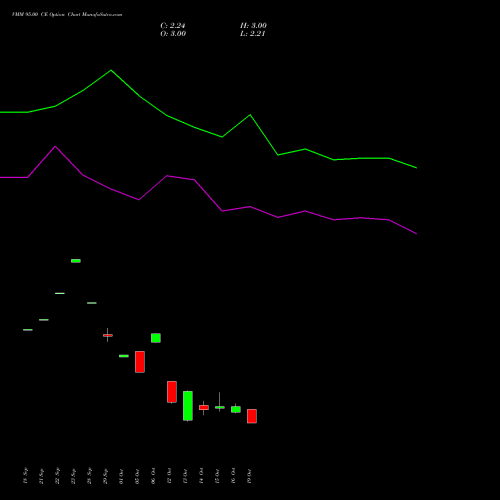This screenshot has width=500, height=500.
Task: Click the green bar above 01 Oct
Action: coord(124,356)
